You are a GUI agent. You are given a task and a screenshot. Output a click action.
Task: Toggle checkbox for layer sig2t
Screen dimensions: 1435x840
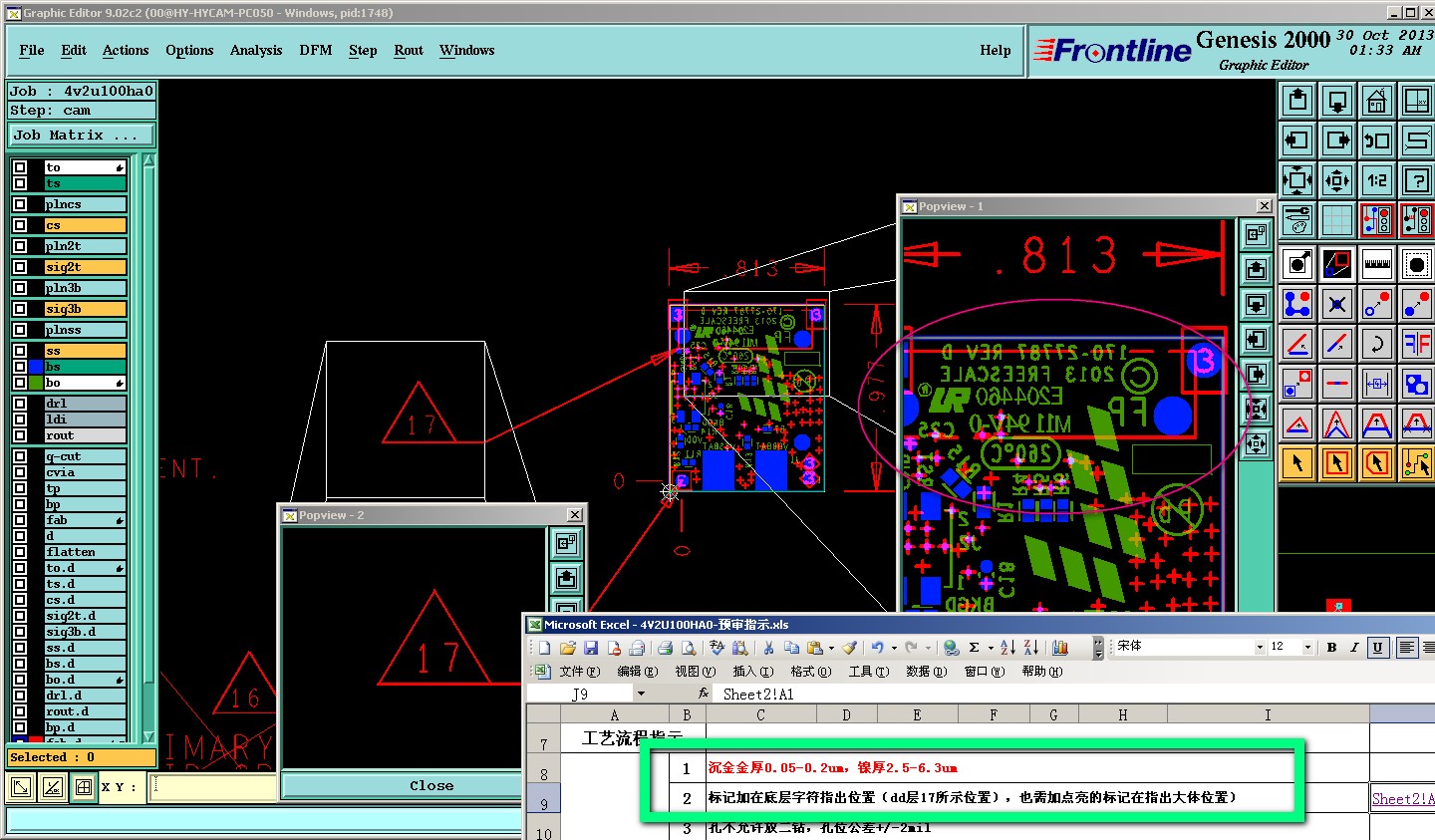(x=20, y=267)
